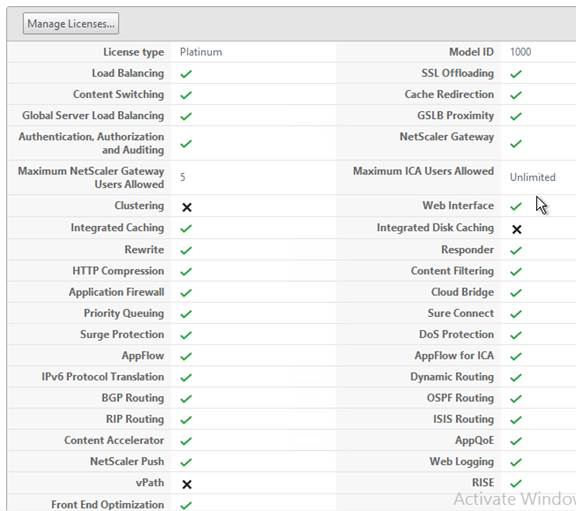
Task: Click the Global Server Load Balancing label
Action: click(93, 116)
